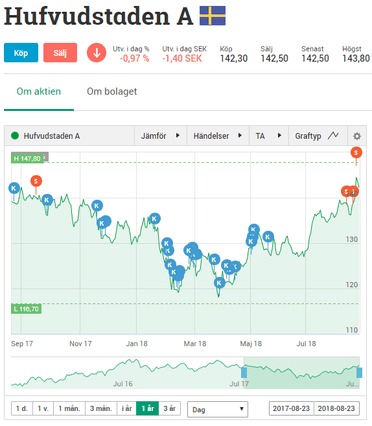Click the -1,40 SEK change value
372x426 pixels.
click(182, 59)
